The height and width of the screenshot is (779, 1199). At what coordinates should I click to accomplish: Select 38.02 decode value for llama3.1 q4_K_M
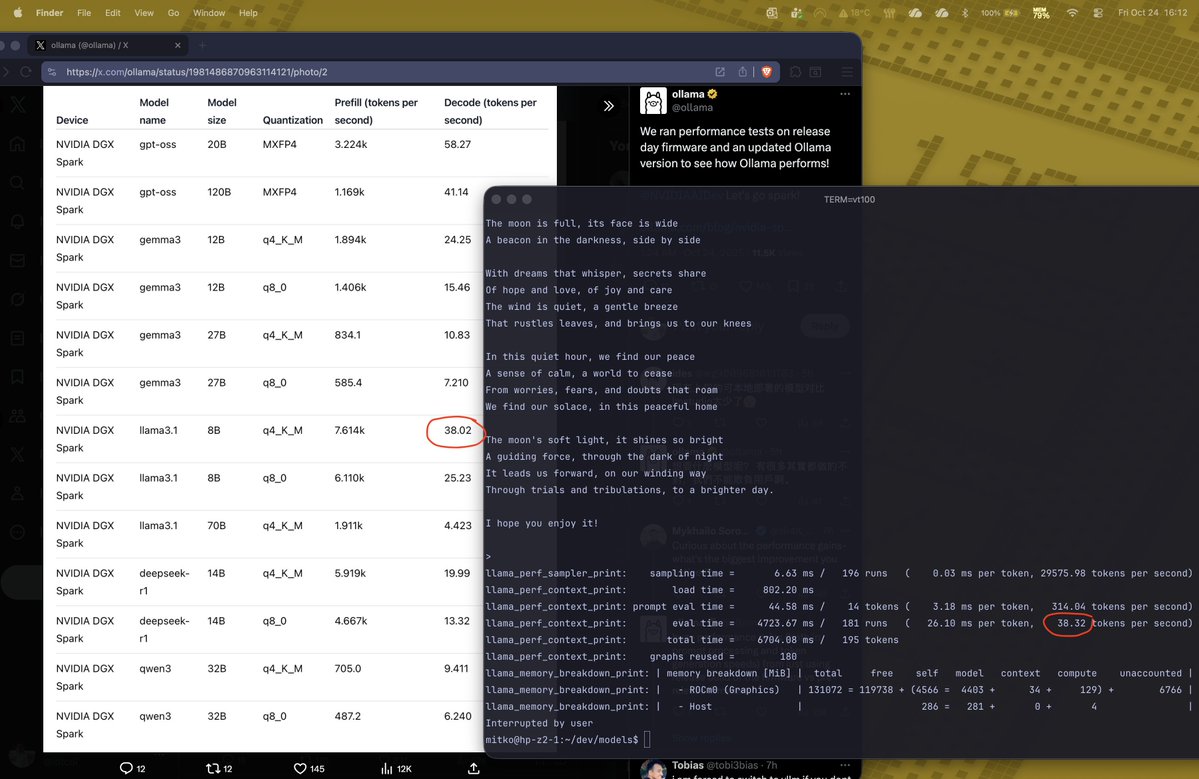457,430
